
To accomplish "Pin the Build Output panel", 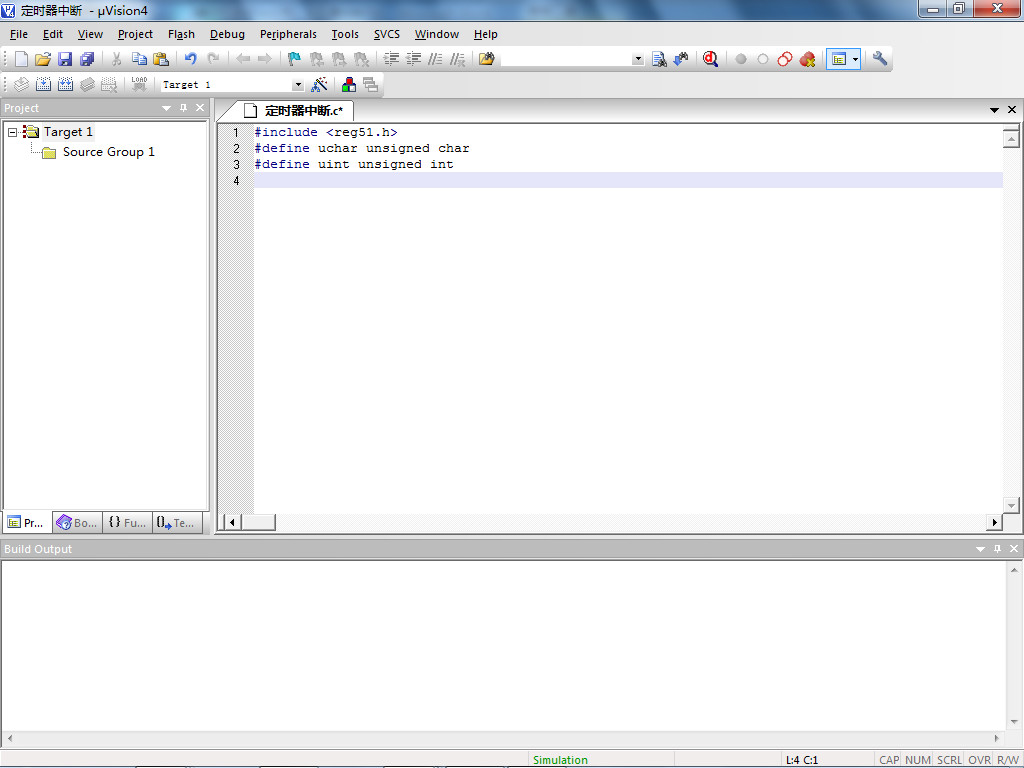I will click(997, 549).
